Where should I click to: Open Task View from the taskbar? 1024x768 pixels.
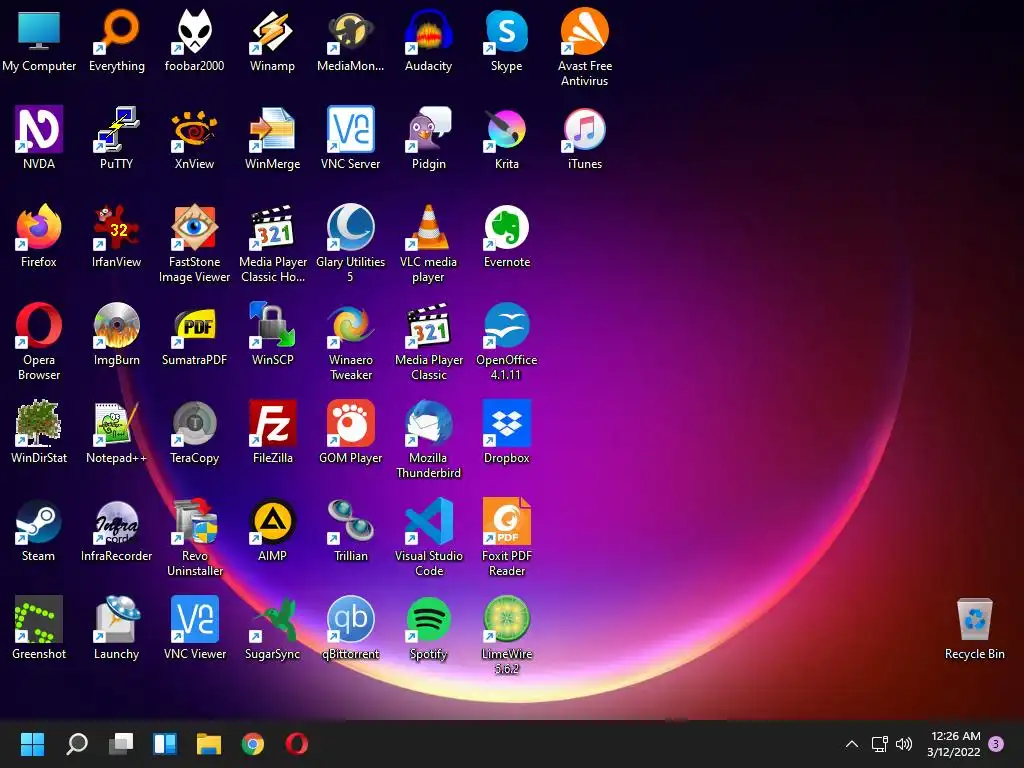coord(121,743)
